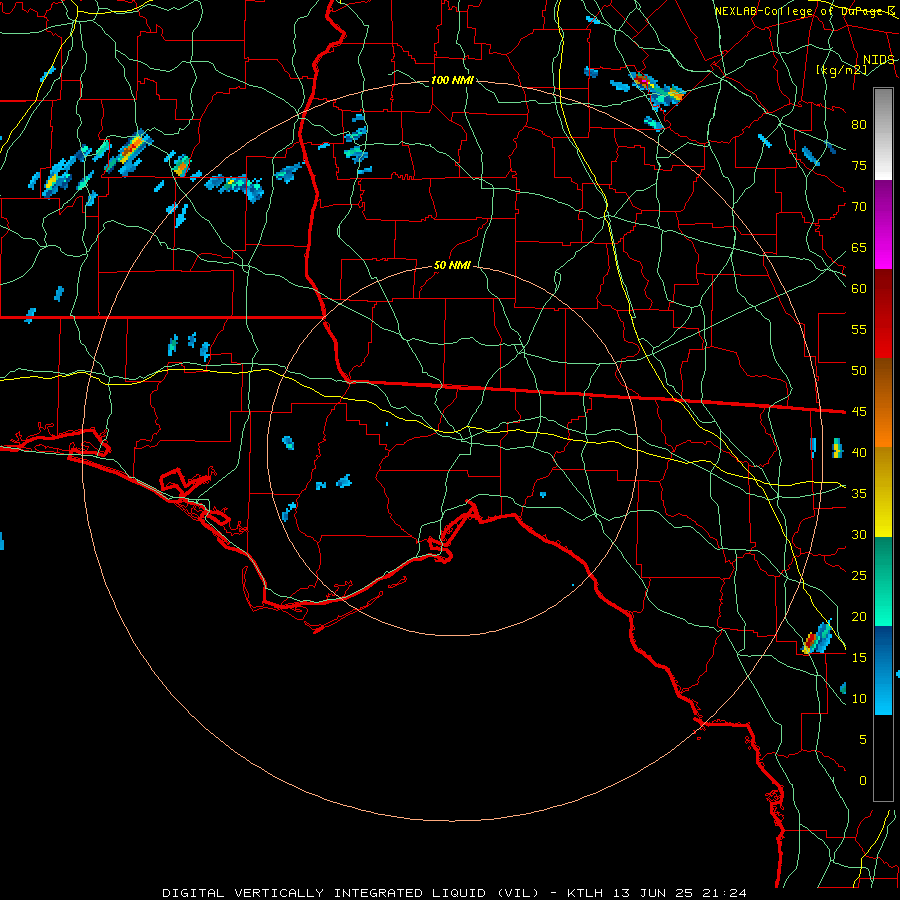Viewport: 900px width, 900px height.
Task: Click the color scale value 25
Action: (859, 576)
